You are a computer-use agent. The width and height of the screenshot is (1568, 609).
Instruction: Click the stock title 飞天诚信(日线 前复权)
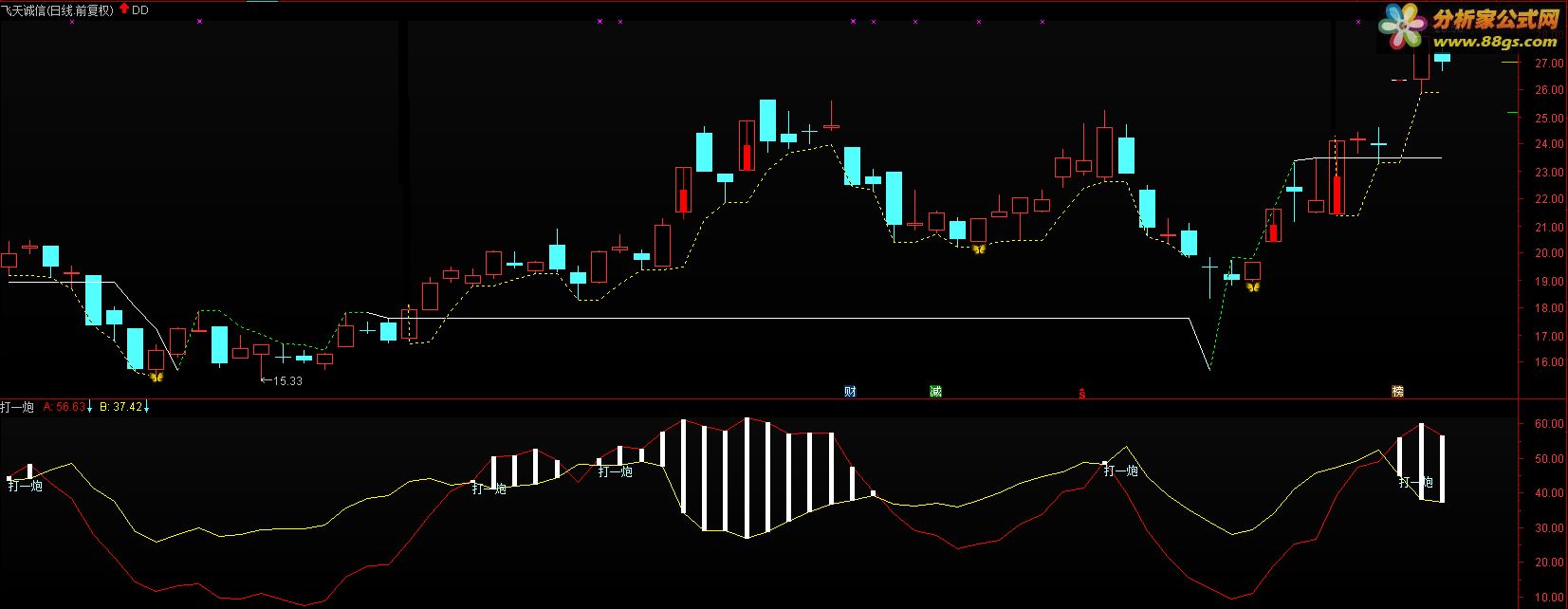[58, 10]
